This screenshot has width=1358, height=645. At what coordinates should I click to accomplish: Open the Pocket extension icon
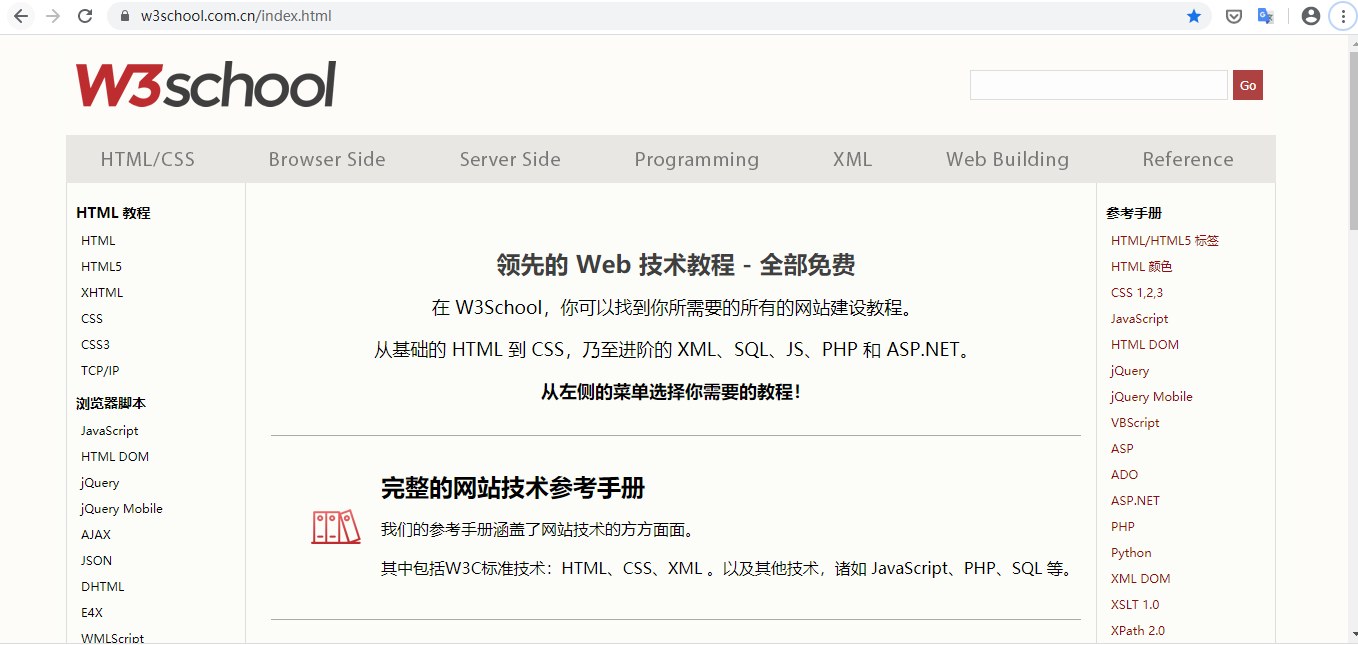[x=1235, y=16]
